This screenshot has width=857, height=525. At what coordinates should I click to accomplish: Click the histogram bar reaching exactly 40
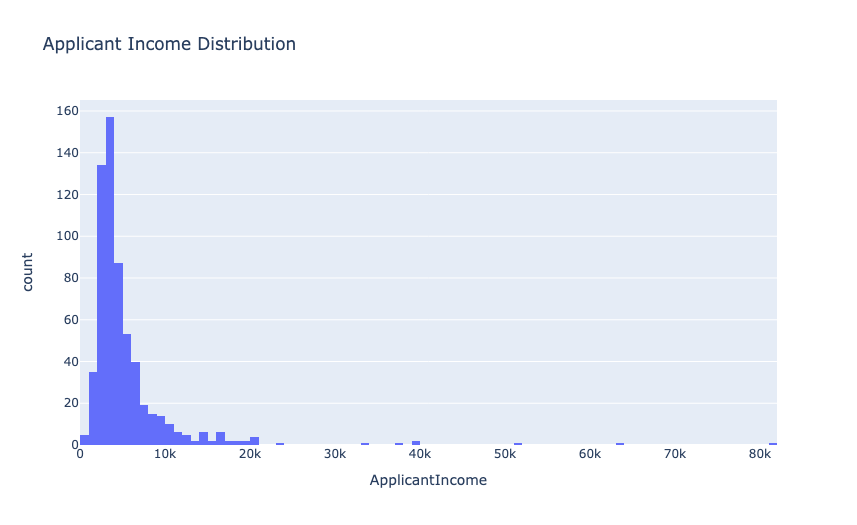136,403
